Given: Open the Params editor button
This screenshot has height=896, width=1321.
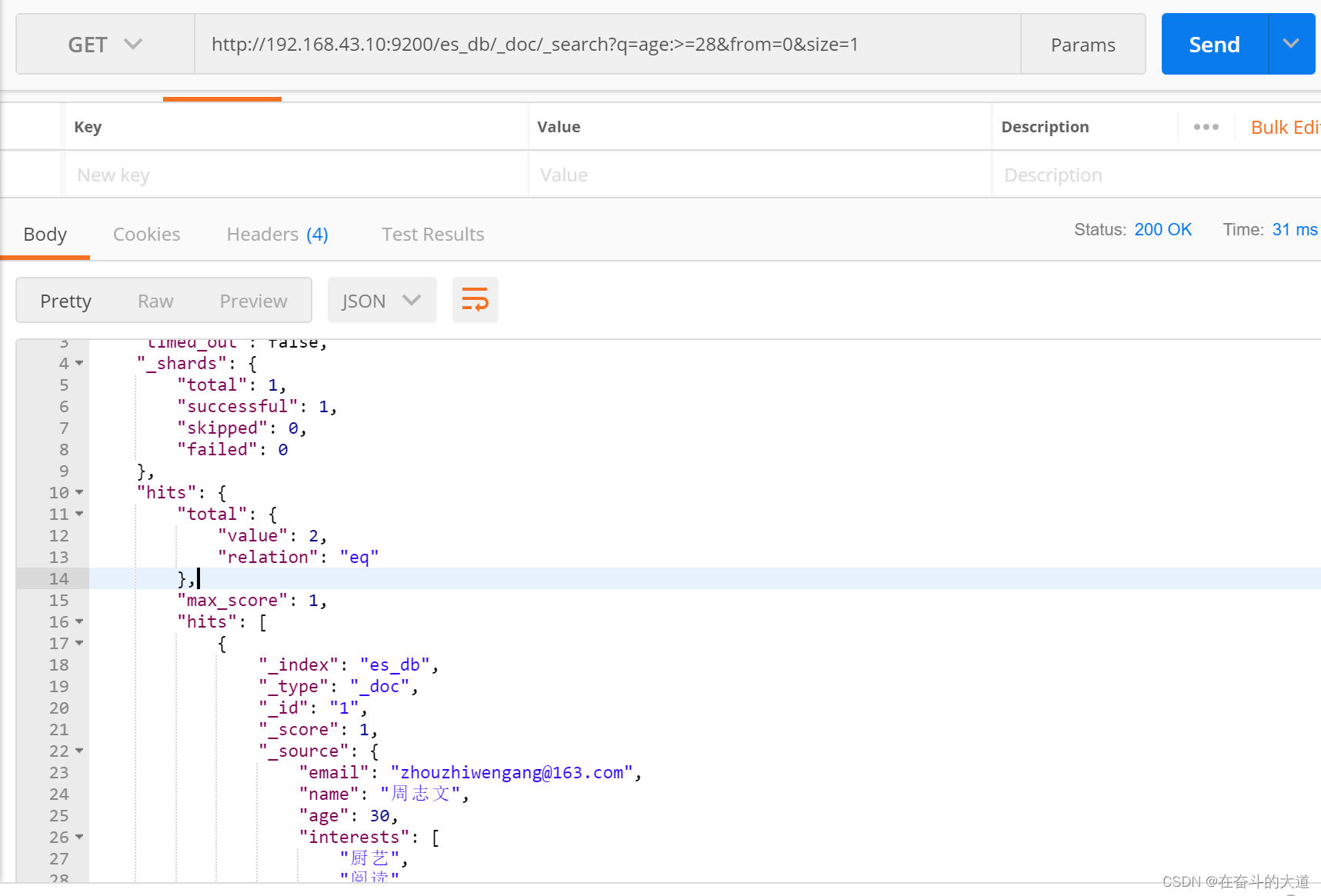Looking at the screenshot, I should [1082, 45].
